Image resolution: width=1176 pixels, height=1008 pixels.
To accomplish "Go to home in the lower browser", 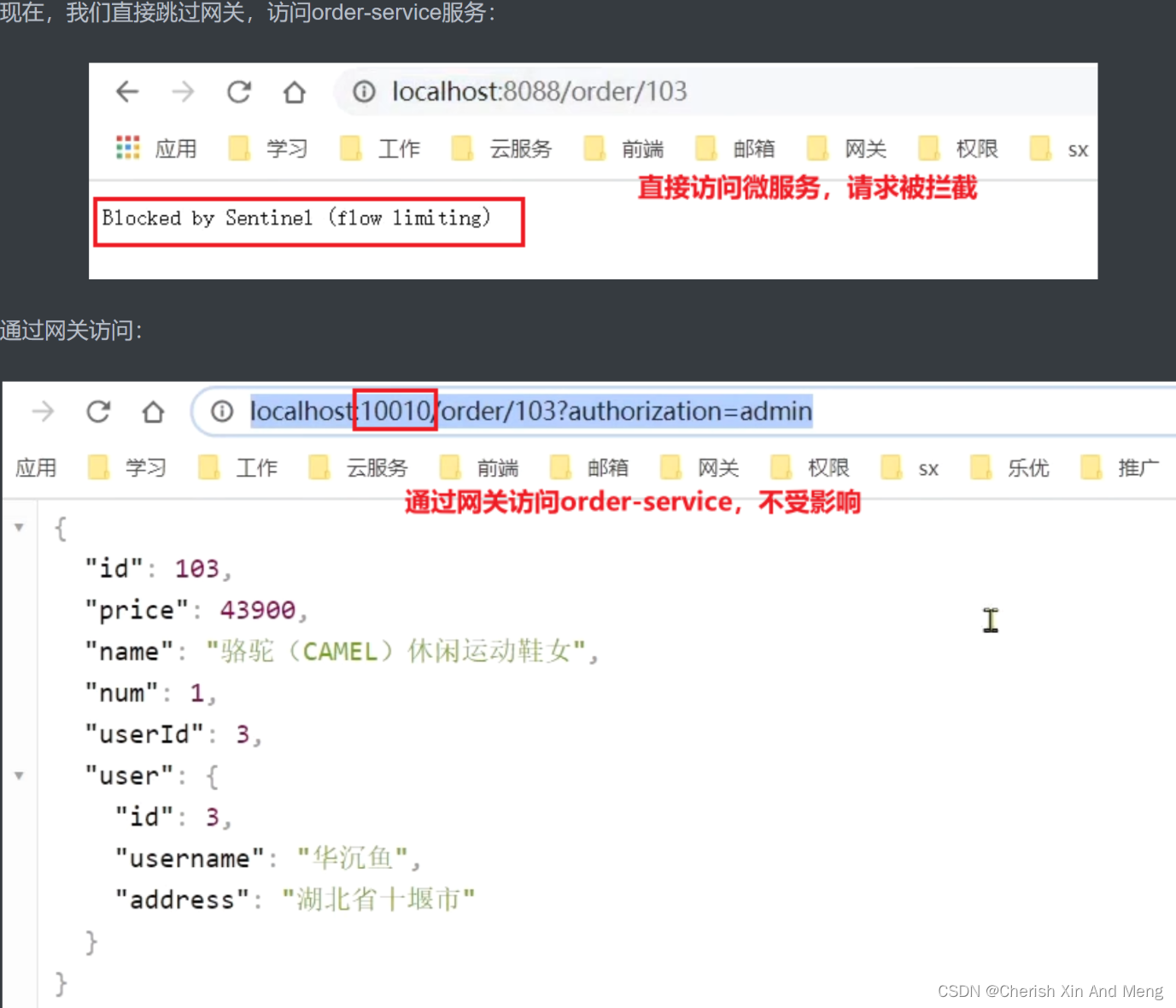I will coord(154,412).
